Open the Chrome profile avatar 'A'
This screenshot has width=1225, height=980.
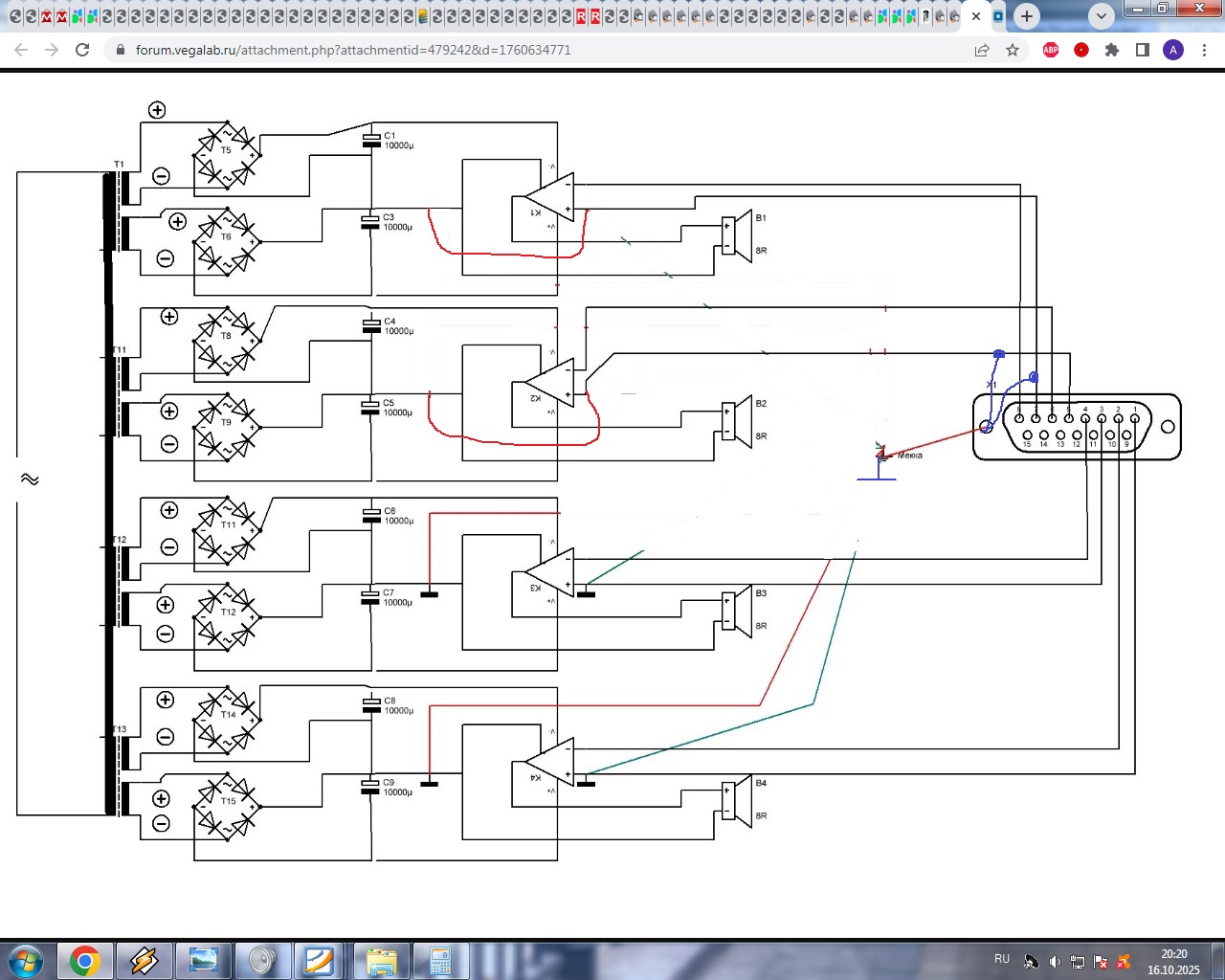coord(1173,50)
